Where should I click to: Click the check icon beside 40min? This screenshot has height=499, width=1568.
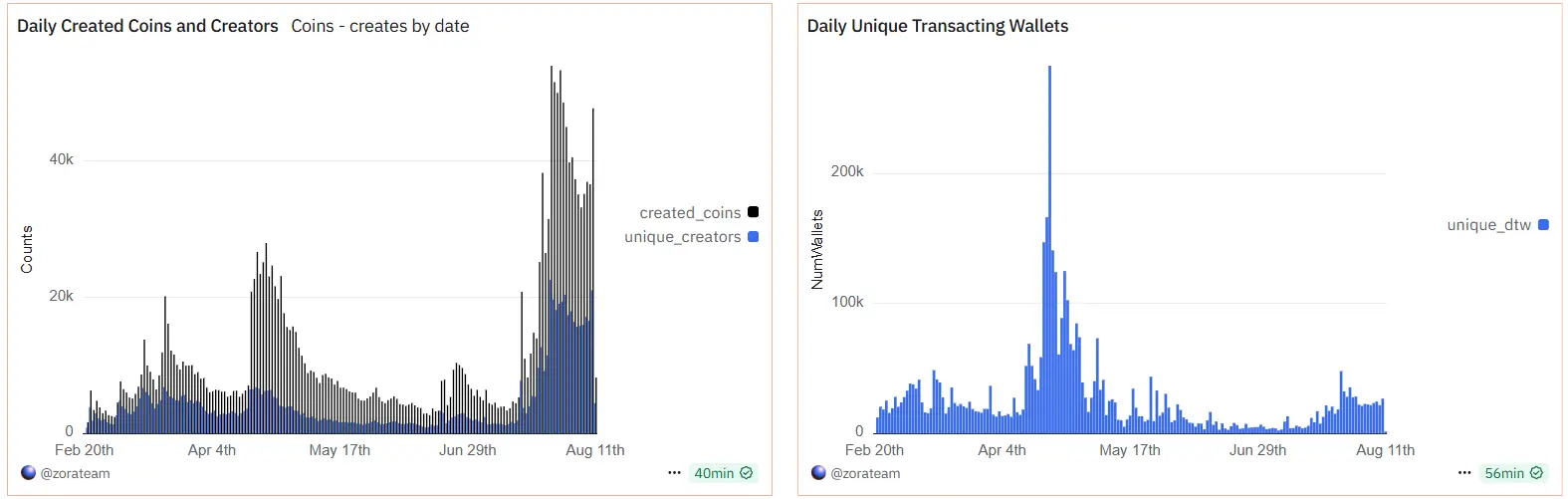pos(747,473)
